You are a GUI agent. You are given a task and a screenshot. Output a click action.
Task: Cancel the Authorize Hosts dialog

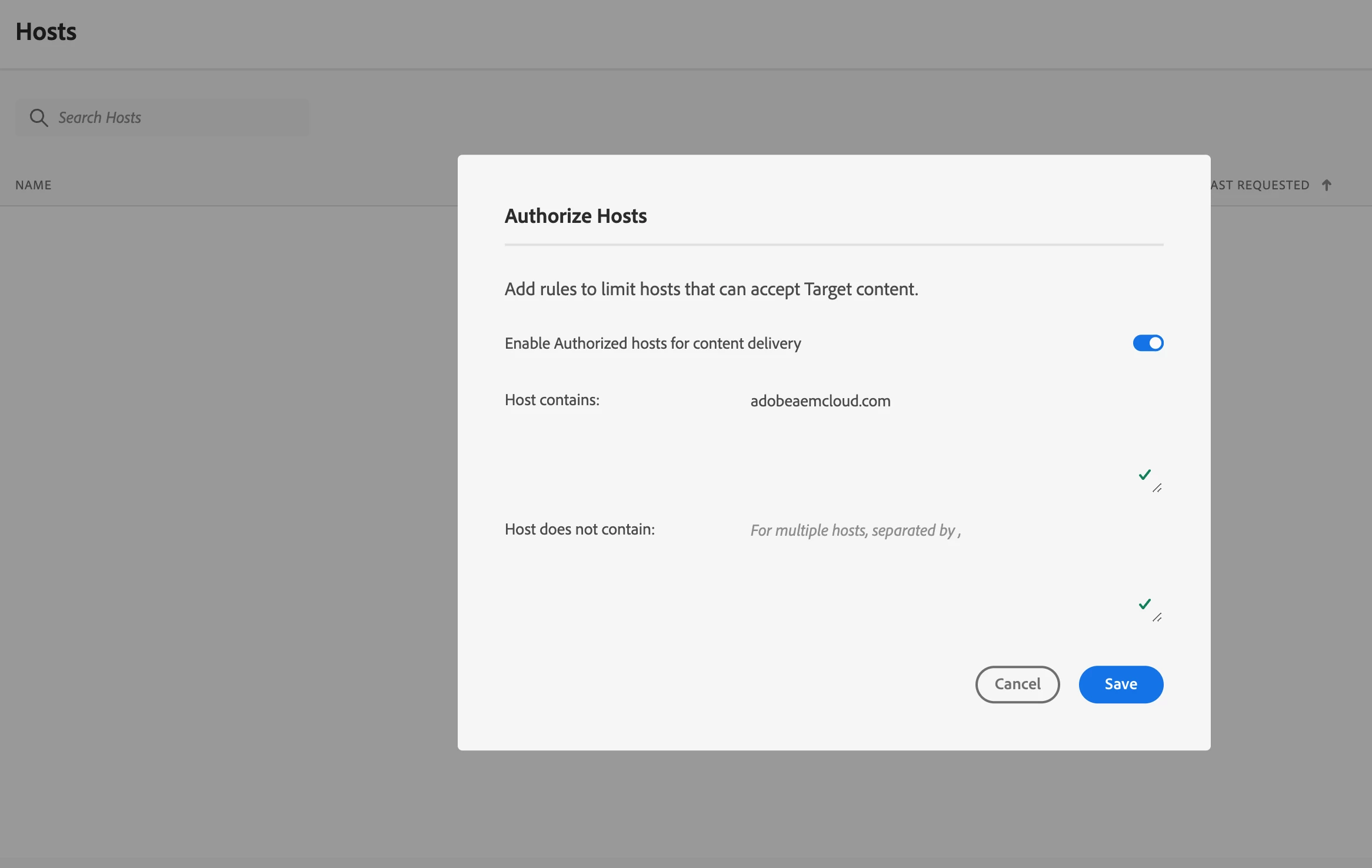pyautogui.click(x=1017, y=684)
